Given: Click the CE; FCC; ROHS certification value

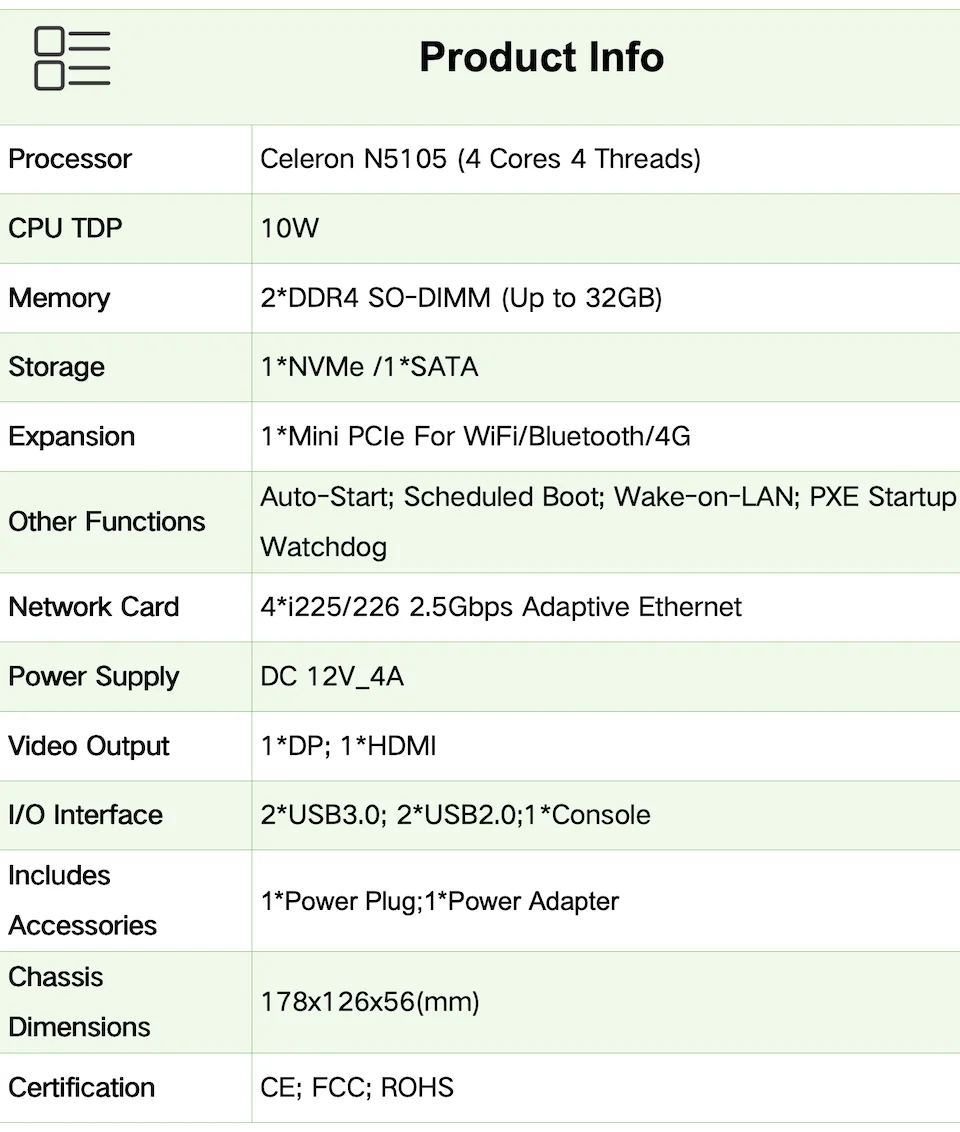Looking at the screenshot, I should [357, 1087].
